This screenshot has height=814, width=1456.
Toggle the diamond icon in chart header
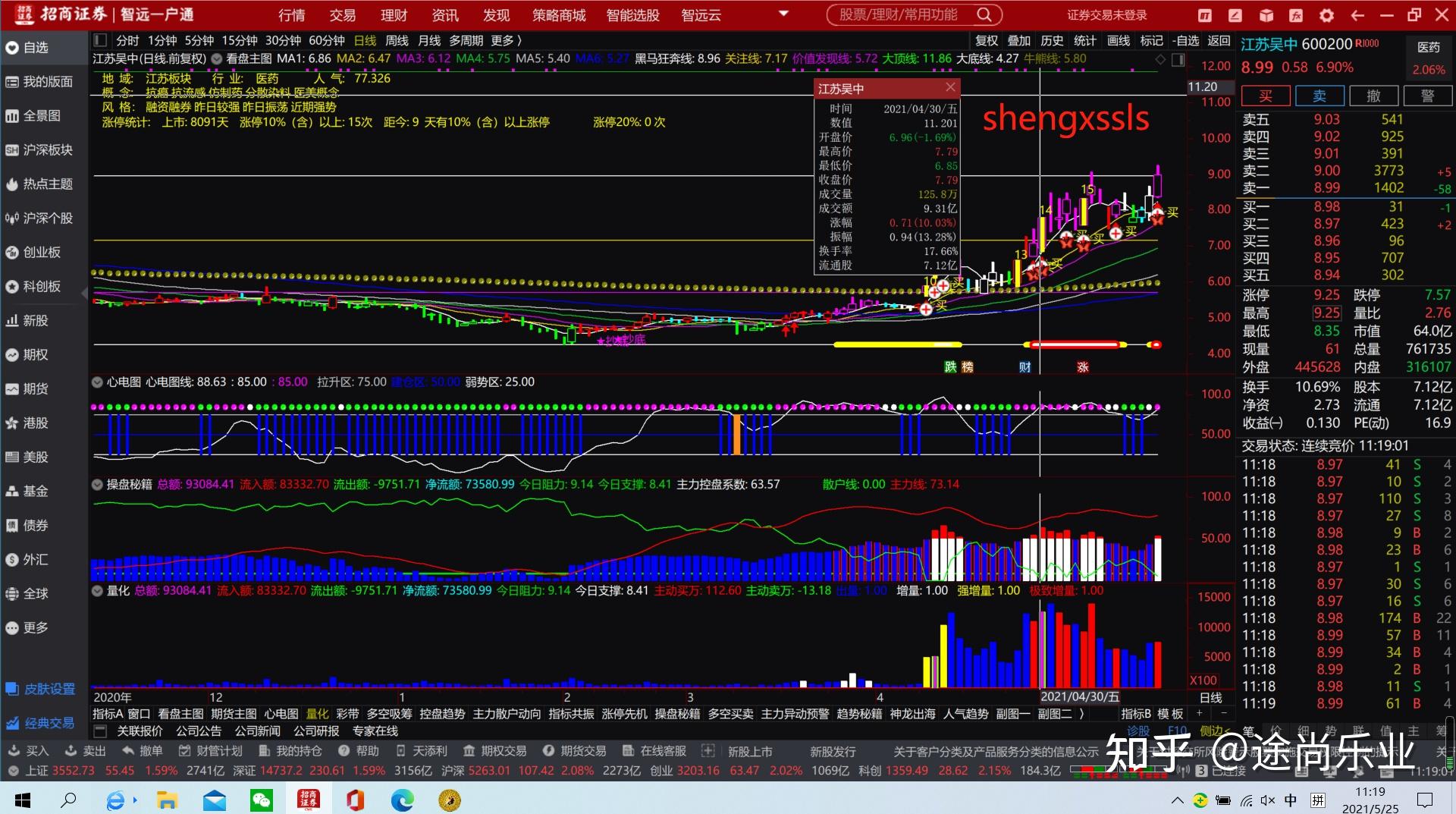coord(1160,59)
